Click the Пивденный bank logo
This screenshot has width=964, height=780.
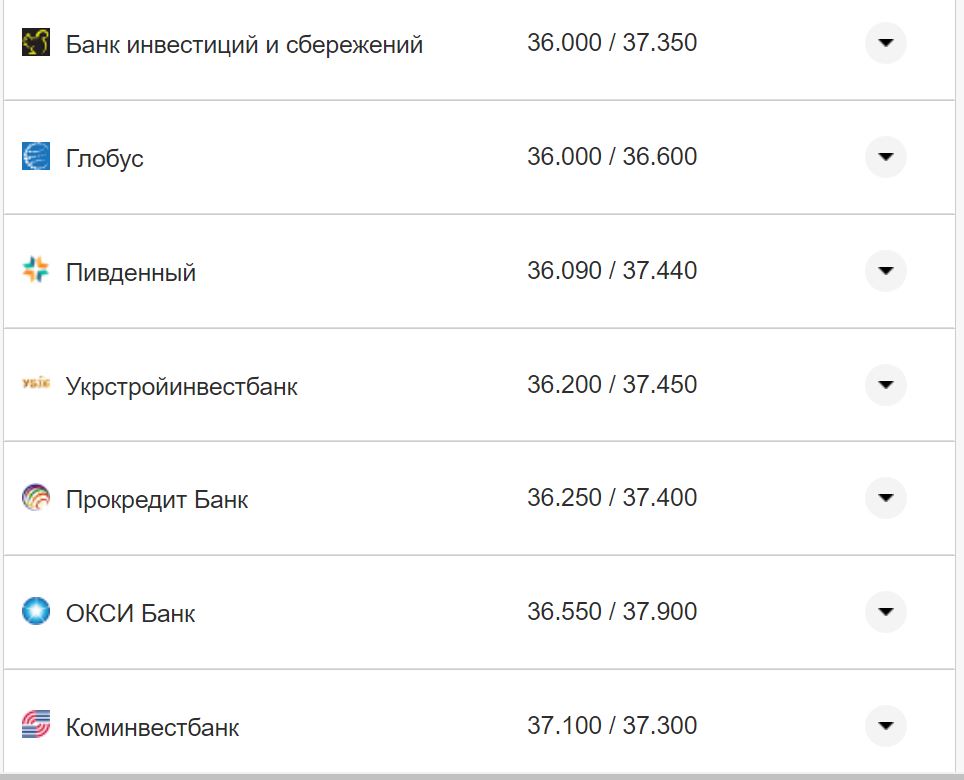coord(36,271)
